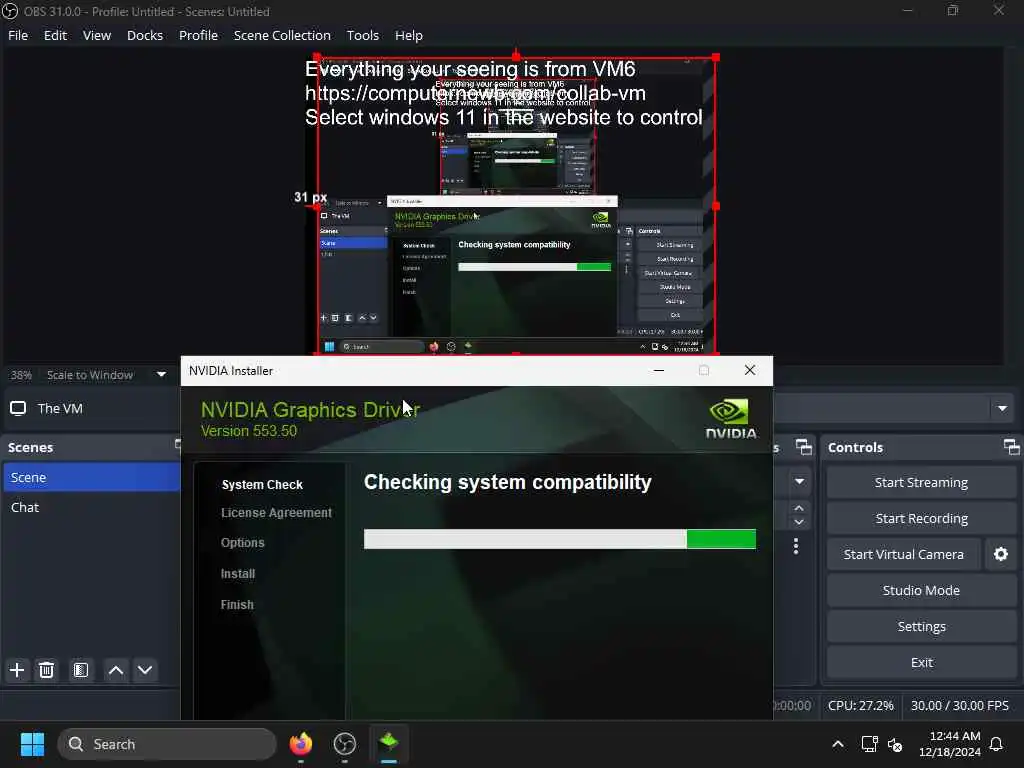Move scene down with arrow icon

(x=145, y=670)
